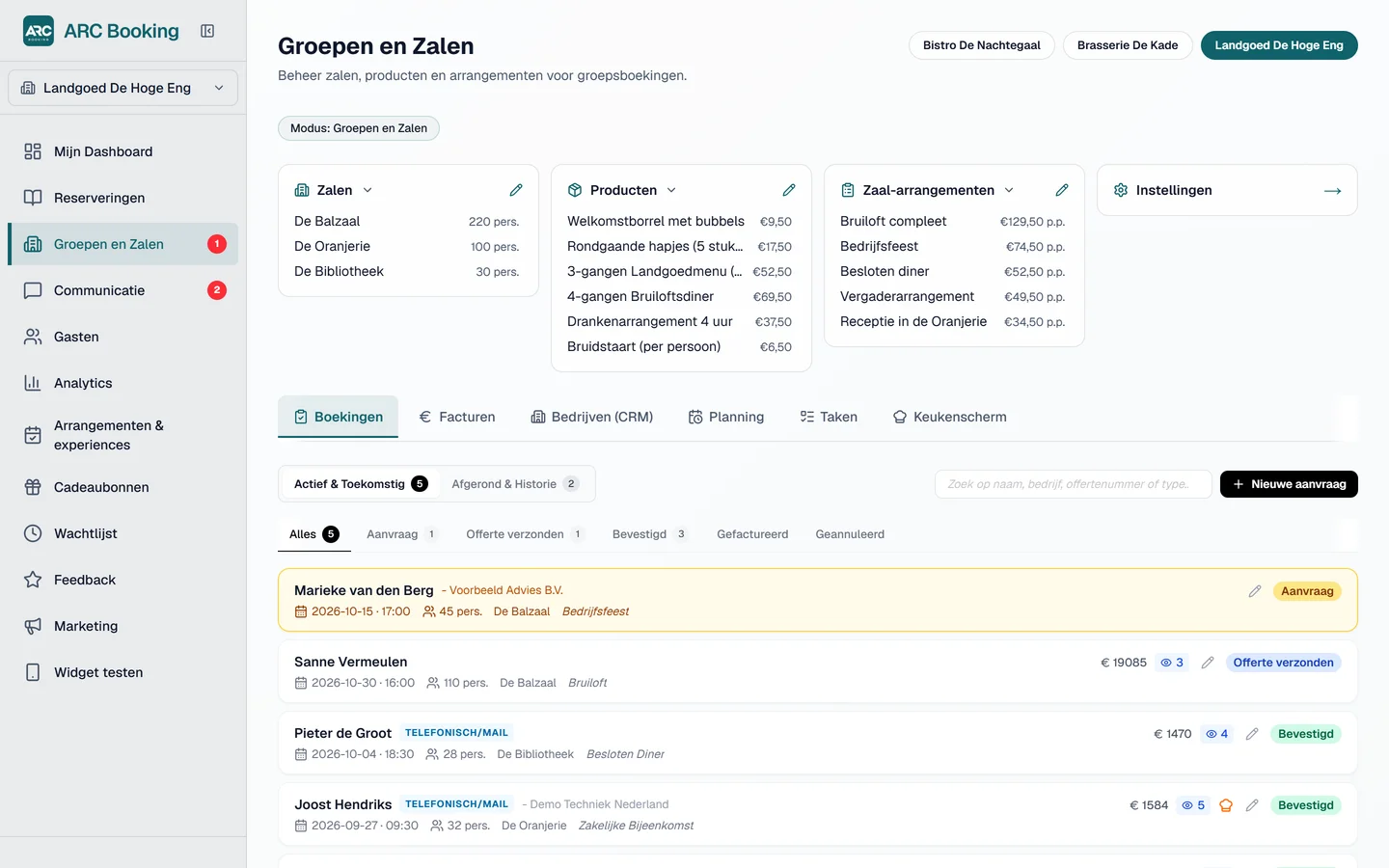Go to Reserveringen in the sidebar
This screenshot has width=1389, height=868.
(x=123, y=198)
